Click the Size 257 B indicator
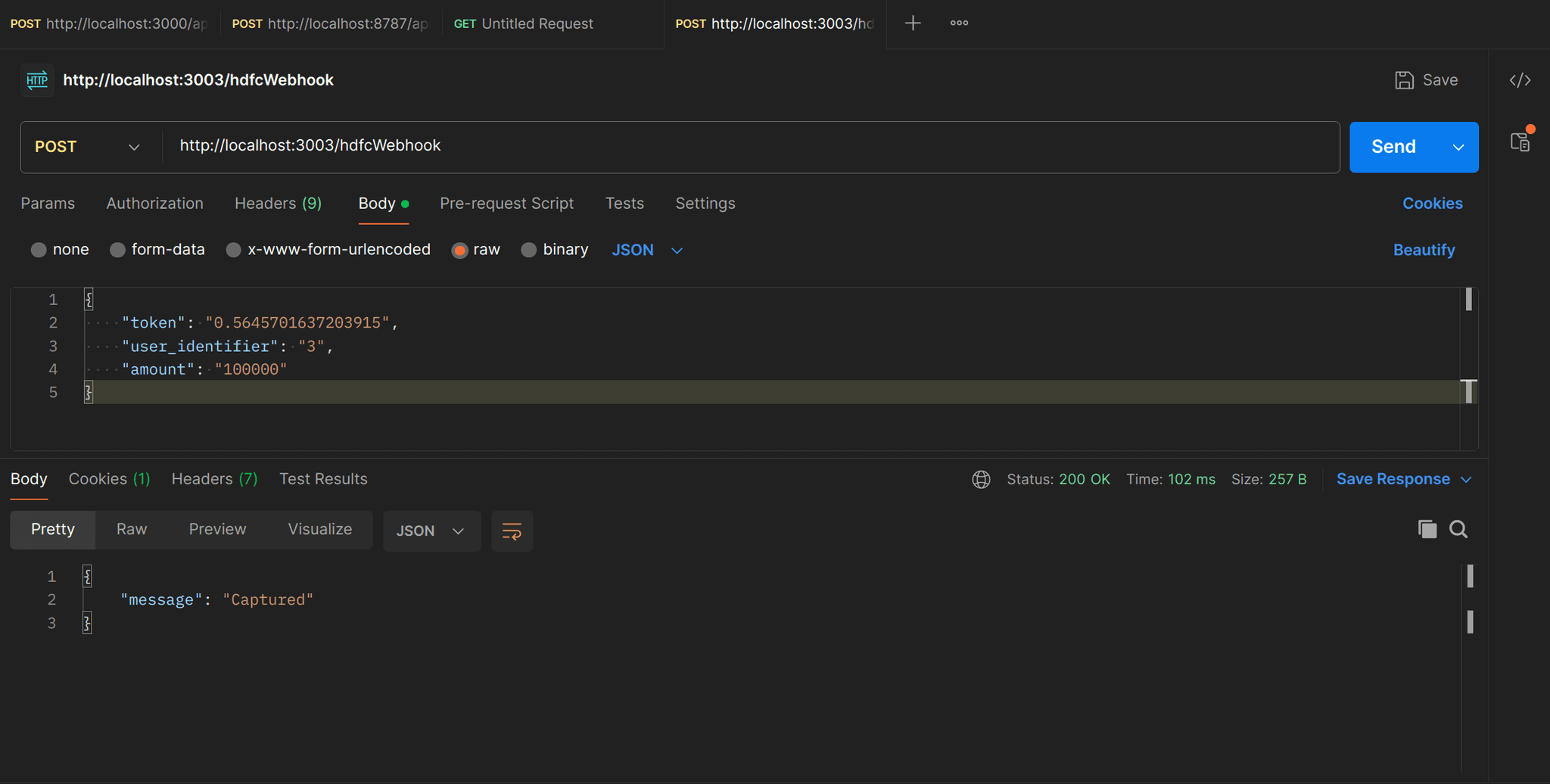1550x784 pixels. click(x=1268, y=479)
